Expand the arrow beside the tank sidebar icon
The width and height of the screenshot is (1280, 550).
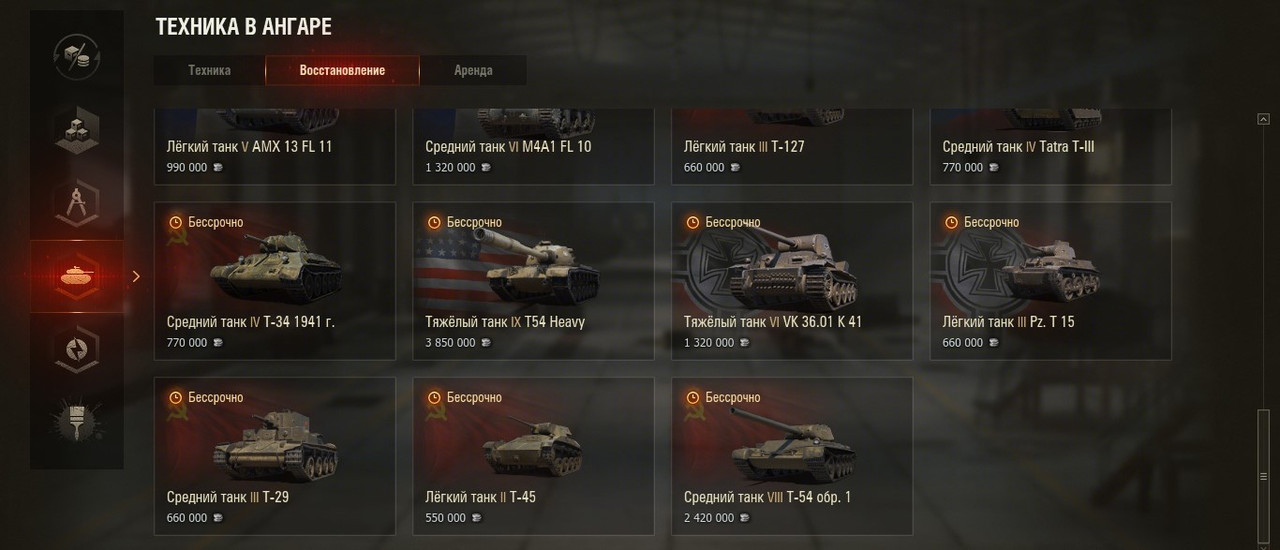pos(136,276)
